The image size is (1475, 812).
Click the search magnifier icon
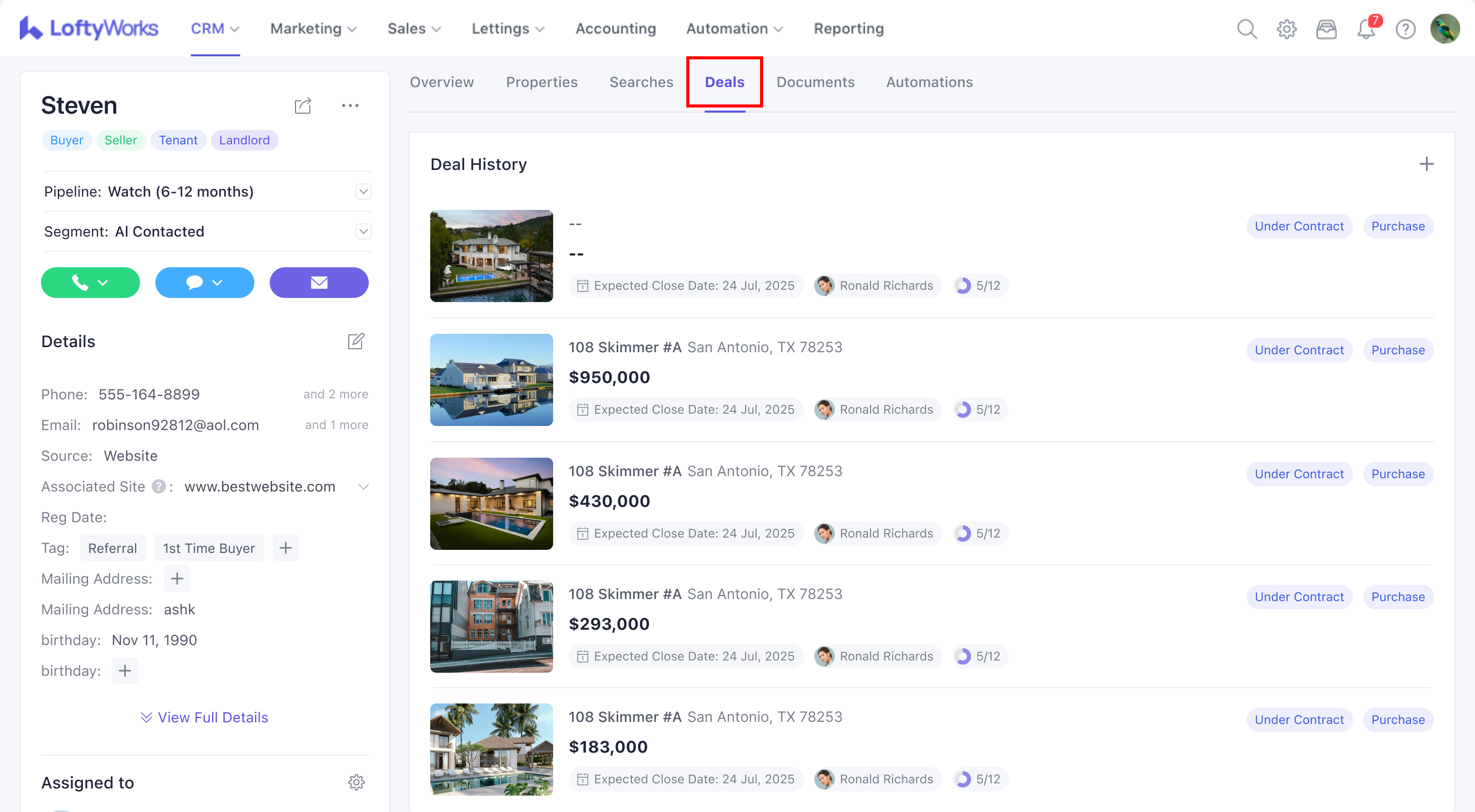pos(1246,29)
